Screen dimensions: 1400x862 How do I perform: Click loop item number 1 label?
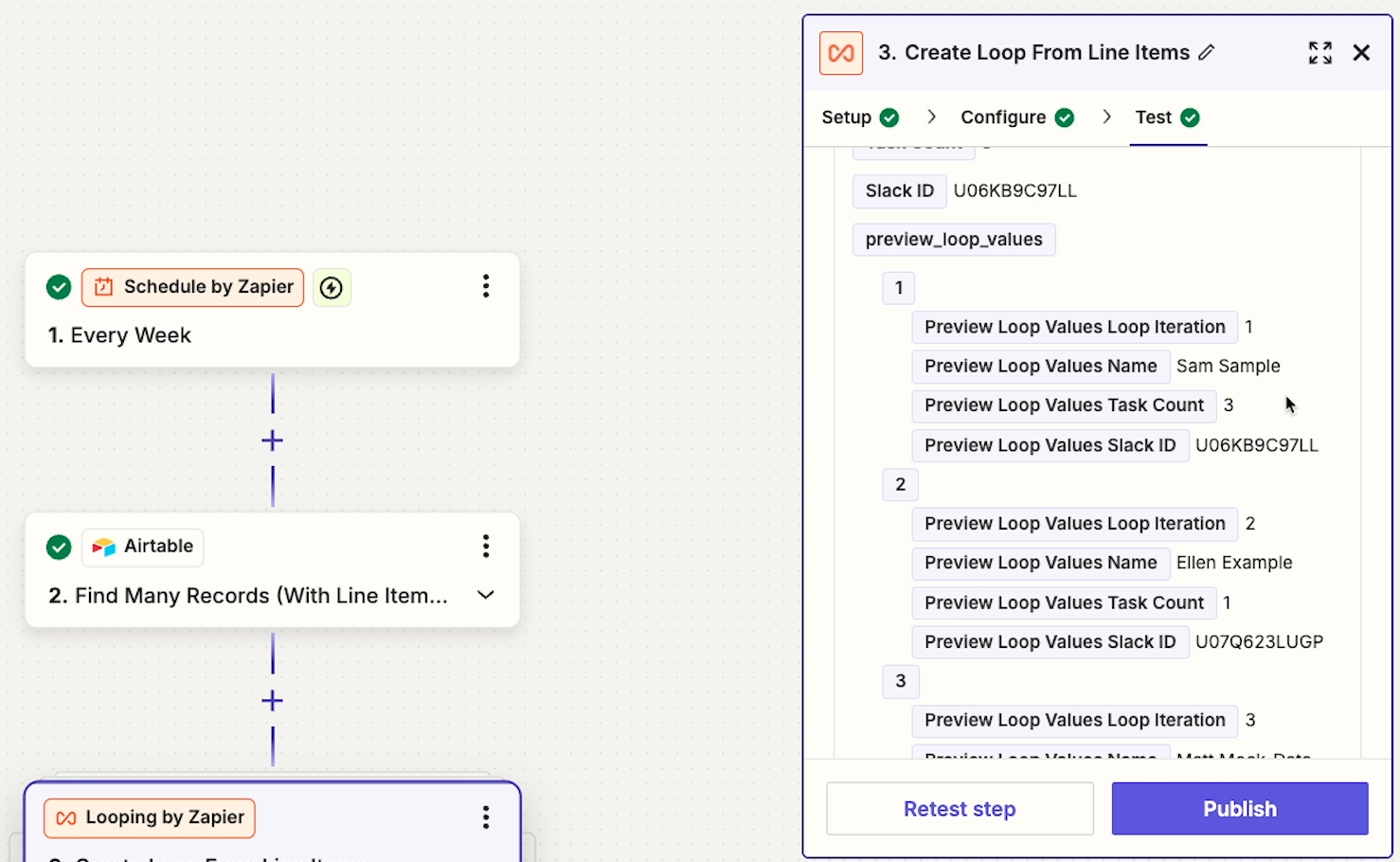[x=899, y=288]
